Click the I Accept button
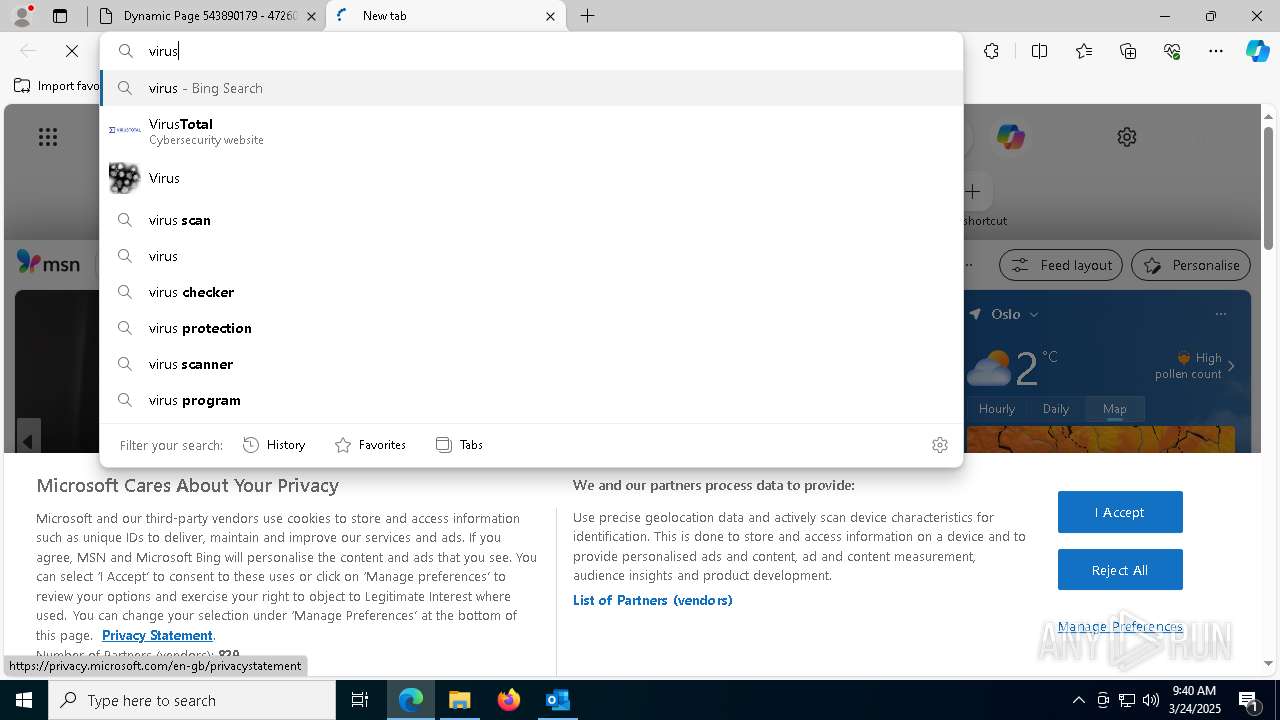 click(1120, 512)
